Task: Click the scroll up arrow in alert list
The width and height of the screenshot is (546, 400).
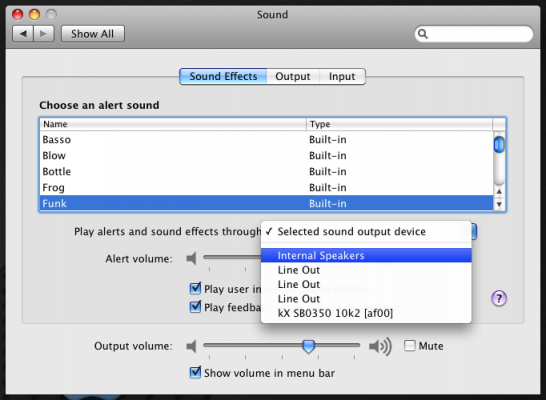Action: 499,191
